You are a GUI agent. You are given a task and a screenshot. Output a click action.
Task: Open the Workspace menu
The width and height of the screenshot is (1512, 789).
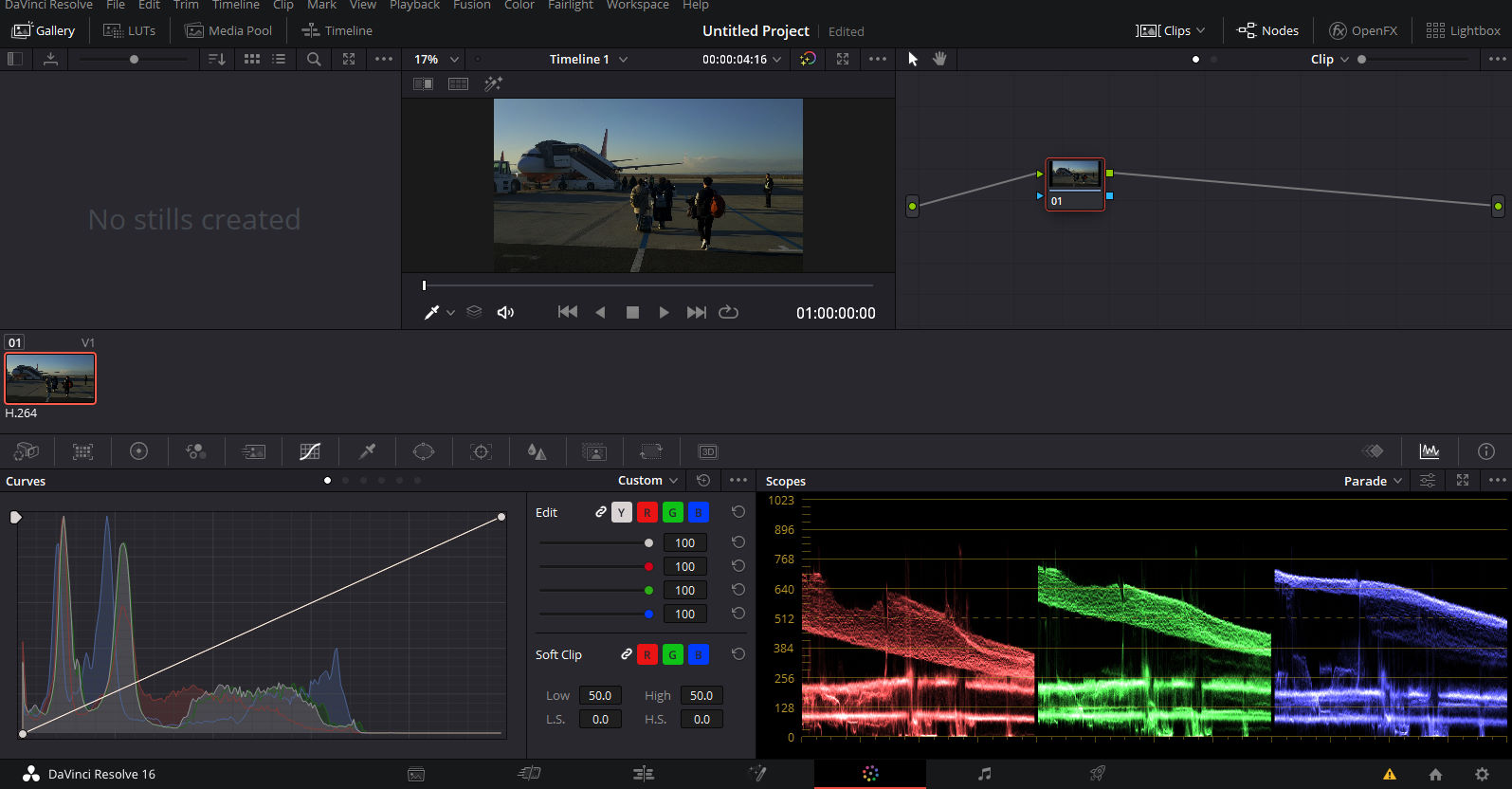(637, 5)
